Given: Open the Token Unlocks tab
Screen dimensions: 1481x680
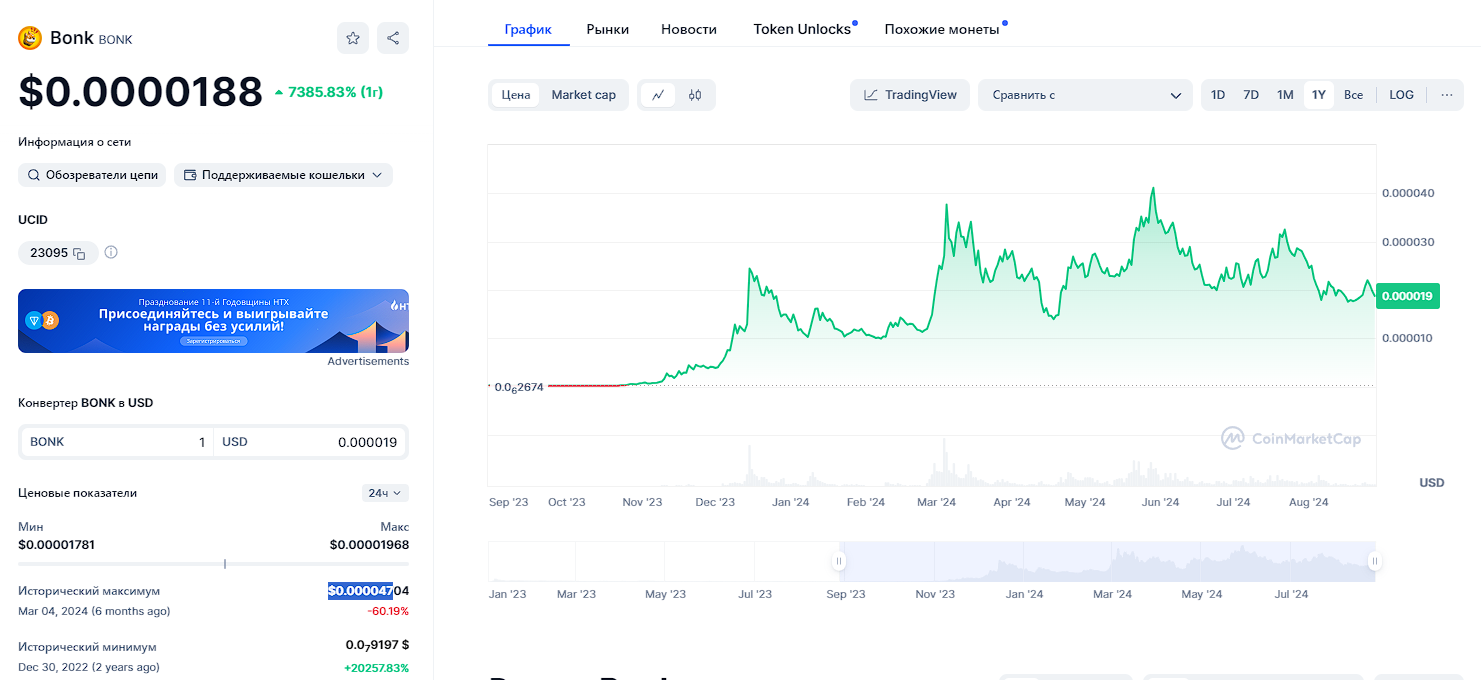Looking at the screenshot, I should pyautogui.click(x=802, y=29).
